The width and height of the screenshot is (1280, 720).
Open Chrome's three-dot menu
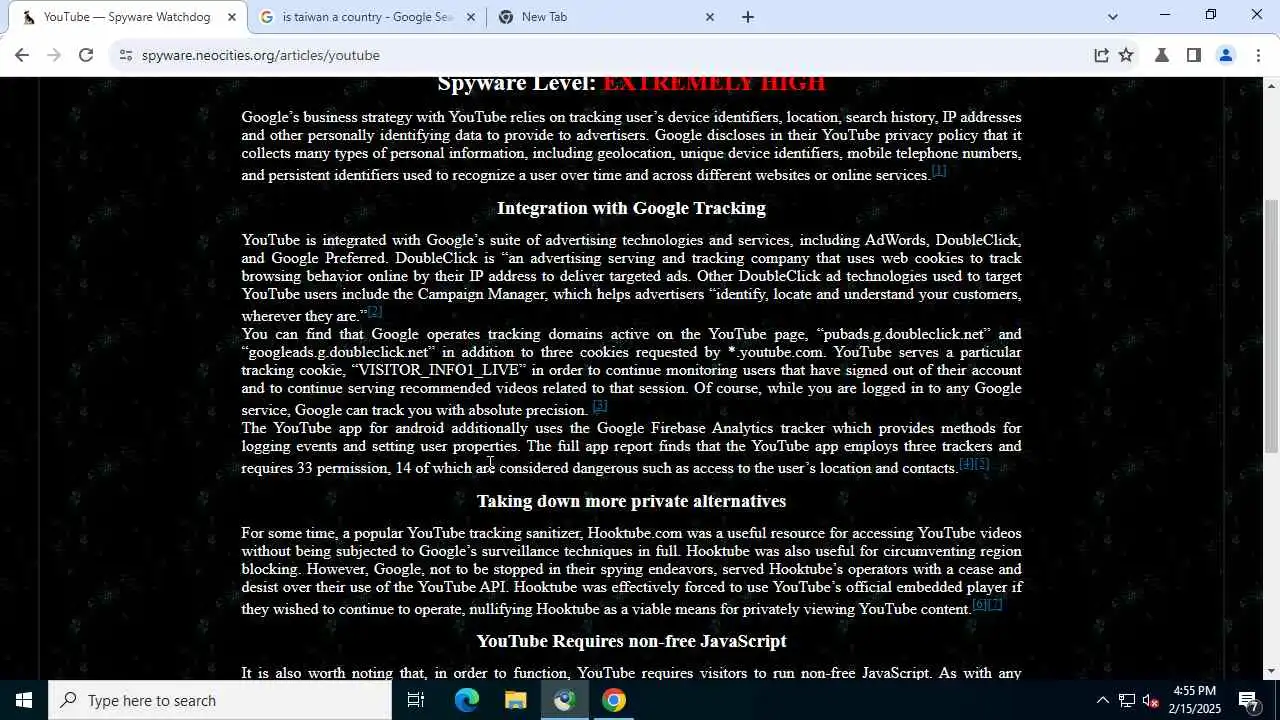click(1258, 55)
